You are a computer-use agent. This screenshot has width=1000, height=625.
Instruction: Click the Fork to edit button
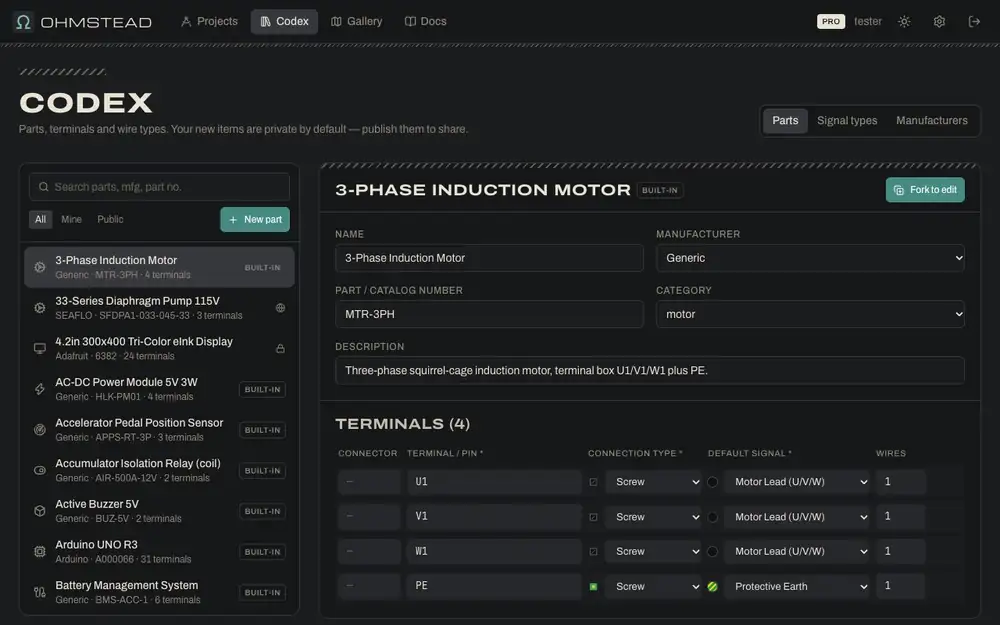(925, 190)
